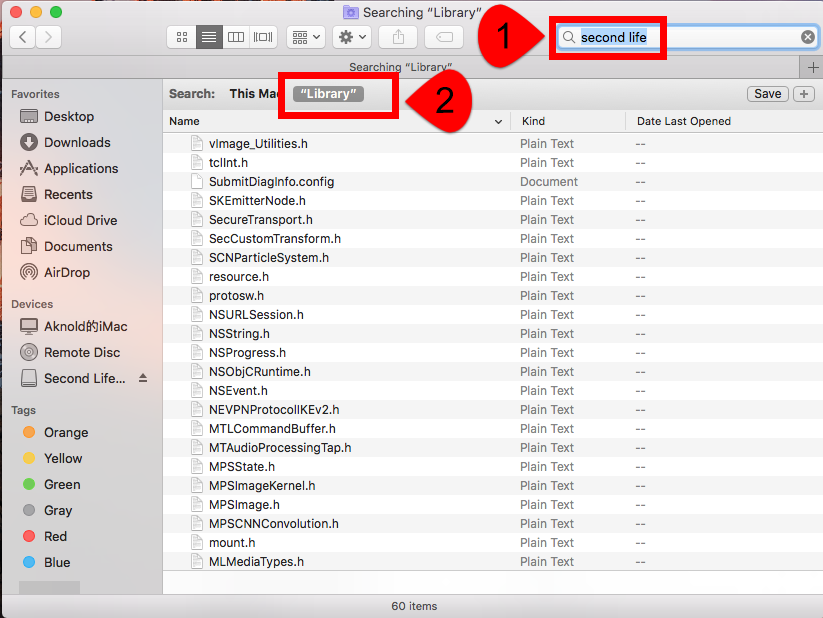Toggle search scope to "Library"
Screen dimensions: 823x618
point(330,93)
